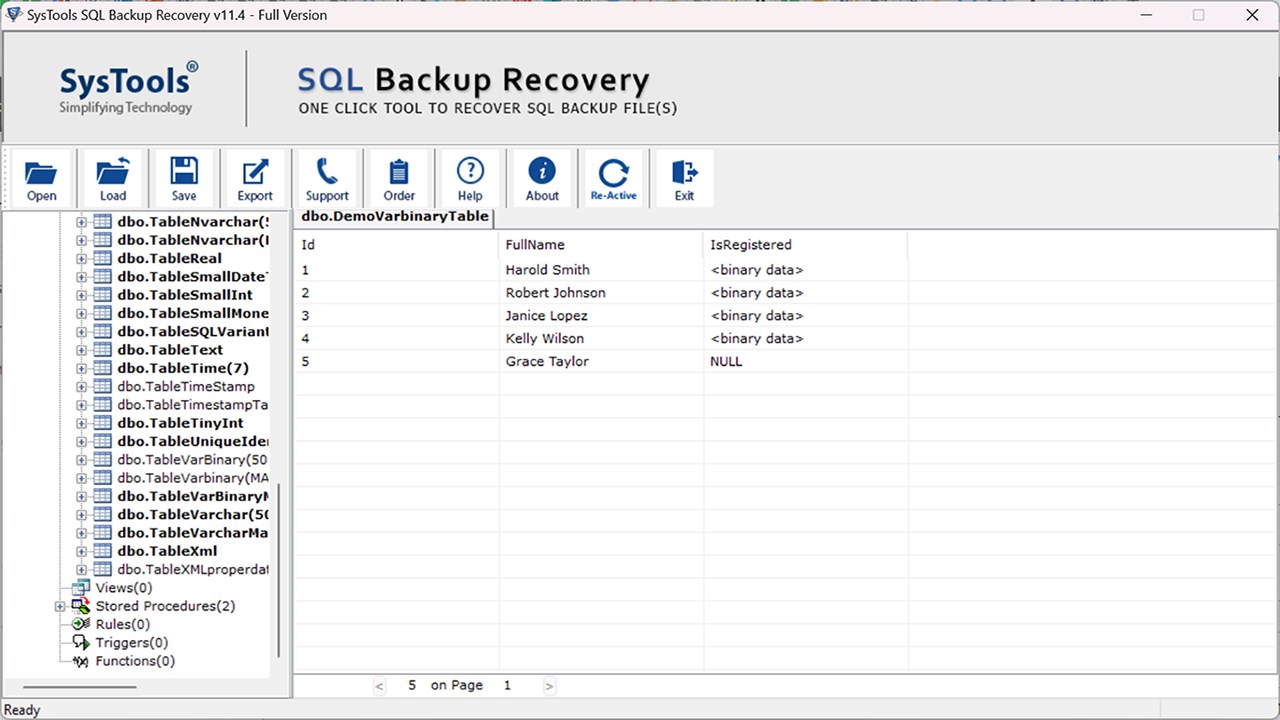Screen dimensions: 1280x720
Task: Select the dbo.TableVarBinaryM table label
Action: [x=192, y=496]
